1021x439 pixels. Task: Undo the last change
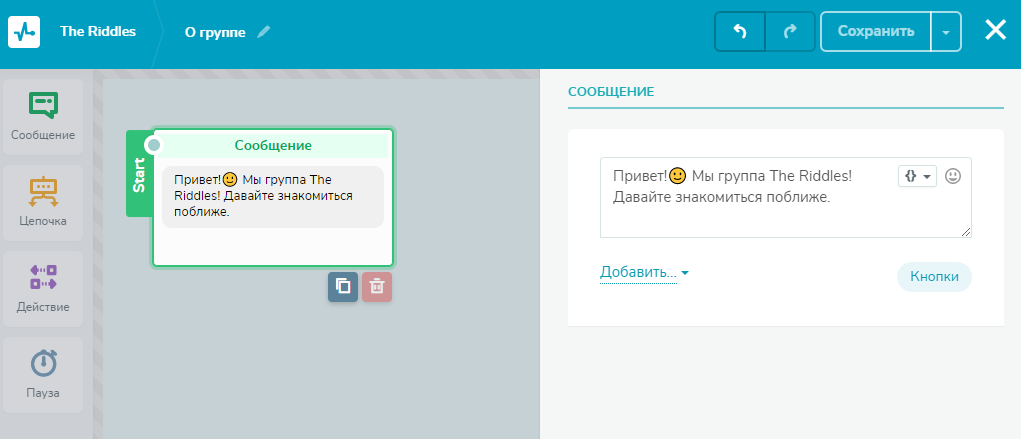click(x=740, y=31)
